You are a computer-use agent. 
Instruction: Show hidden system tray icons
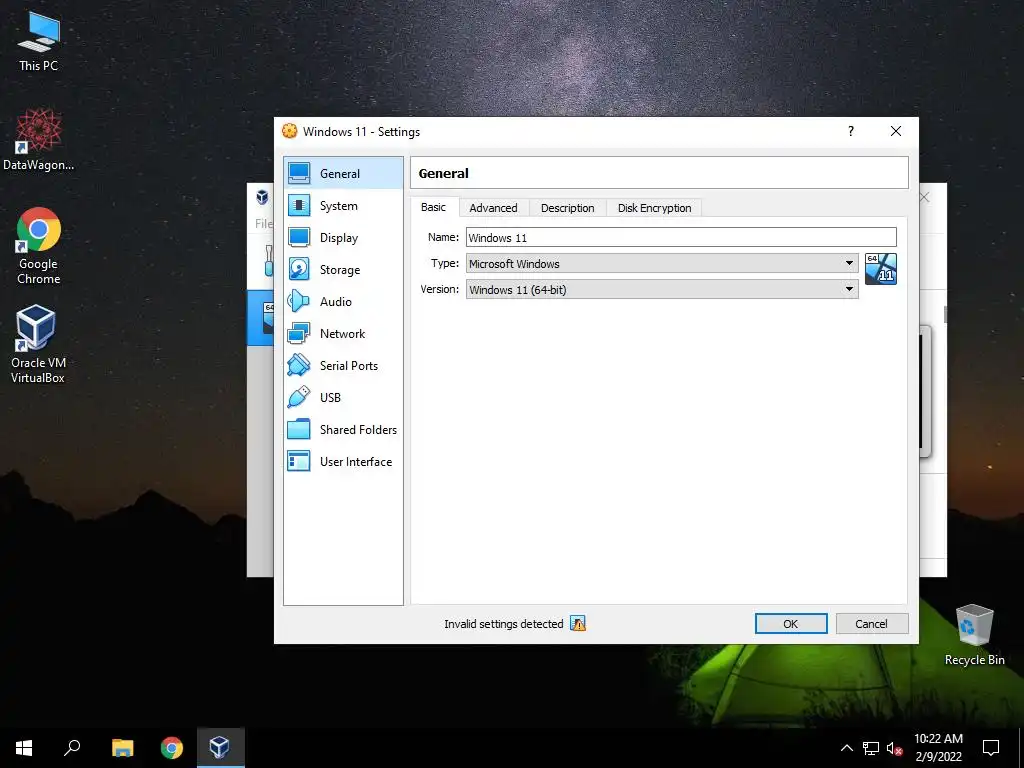(x=846, y=748)
